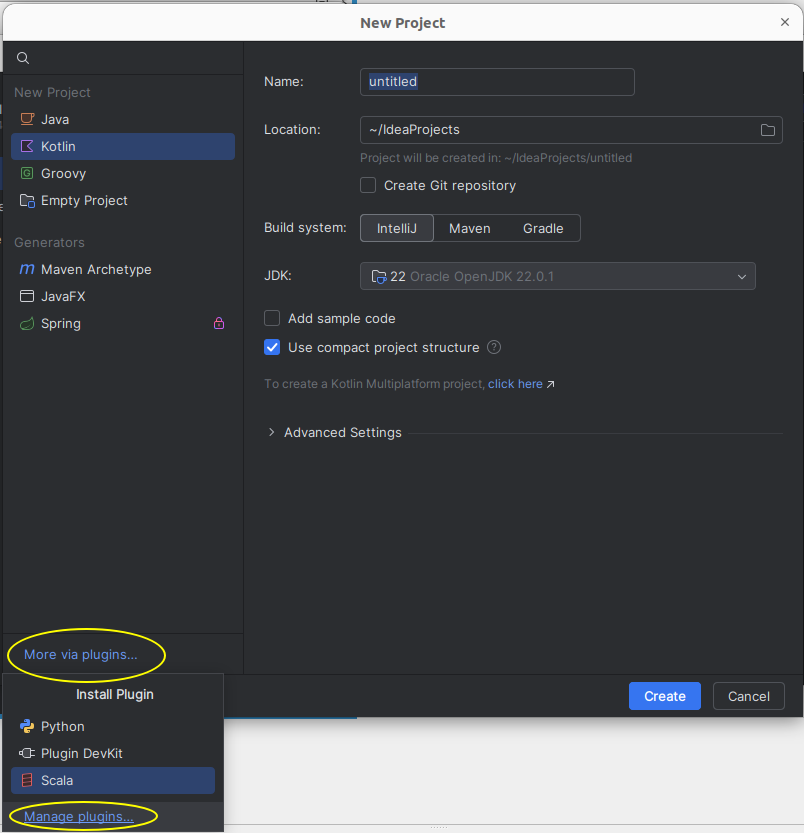The width and height of the screenshot is (804, 833).
Task: Click the Spring lock icon
Action: pos(219,323)
